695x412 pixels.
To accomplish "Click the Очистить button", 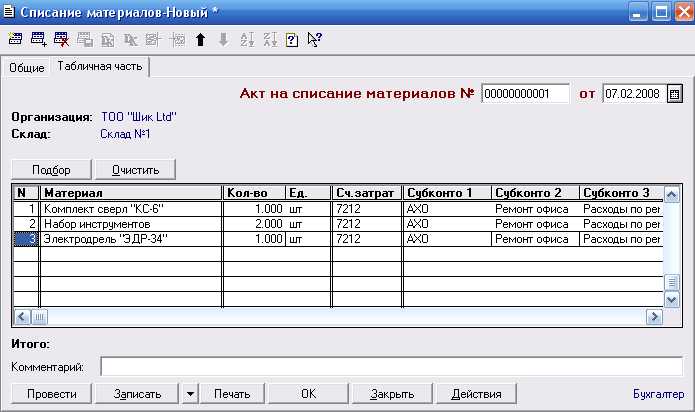I will point(135,170).
